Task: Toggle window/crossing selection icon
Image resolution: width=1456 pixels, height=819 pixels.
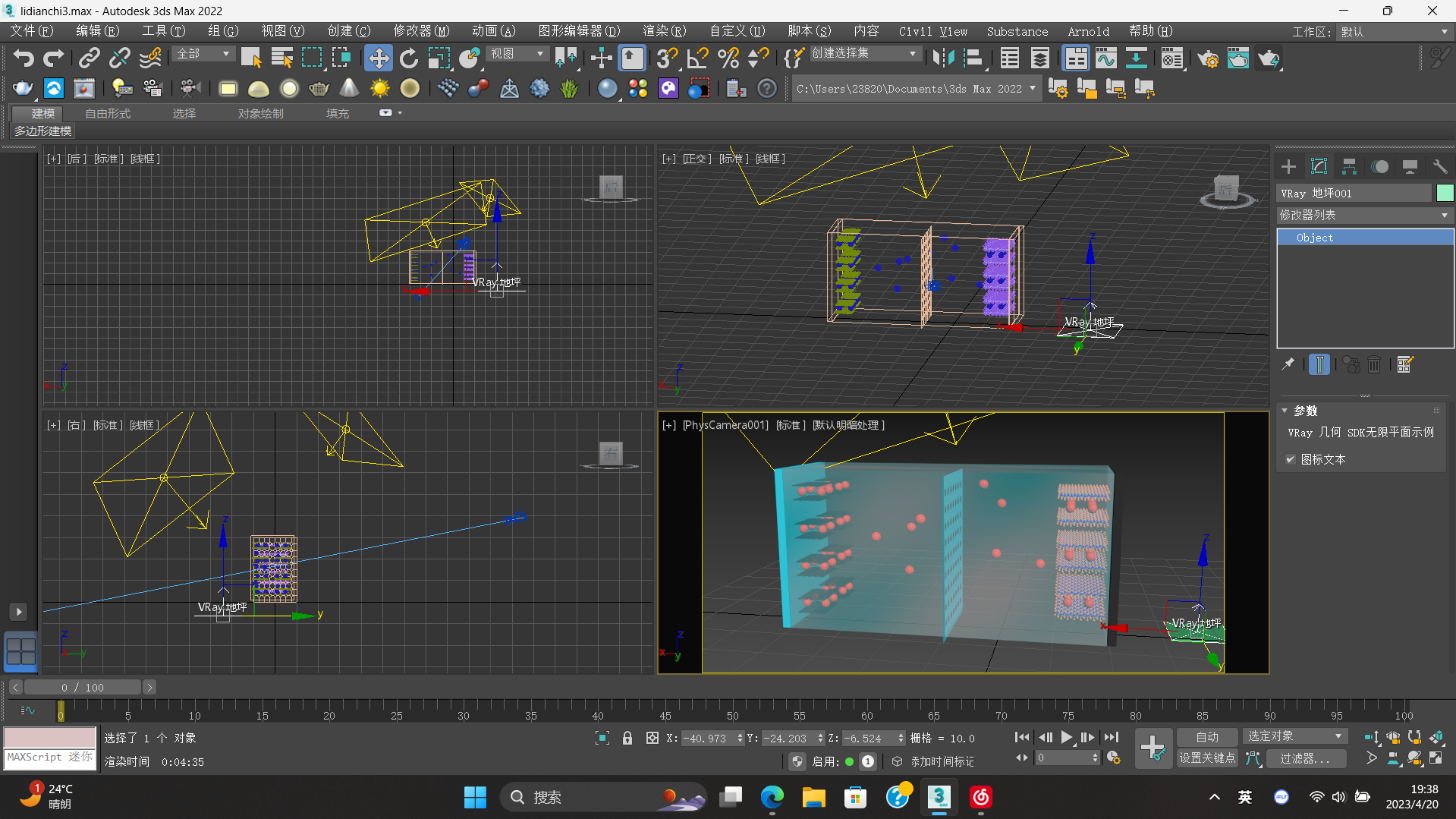Action: point(341,58)
